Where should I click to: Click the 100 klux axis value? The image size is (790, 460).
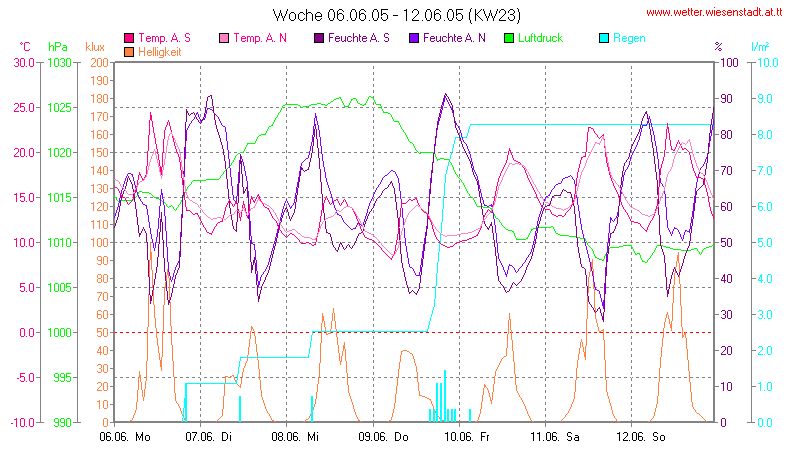tap(99, 243)
